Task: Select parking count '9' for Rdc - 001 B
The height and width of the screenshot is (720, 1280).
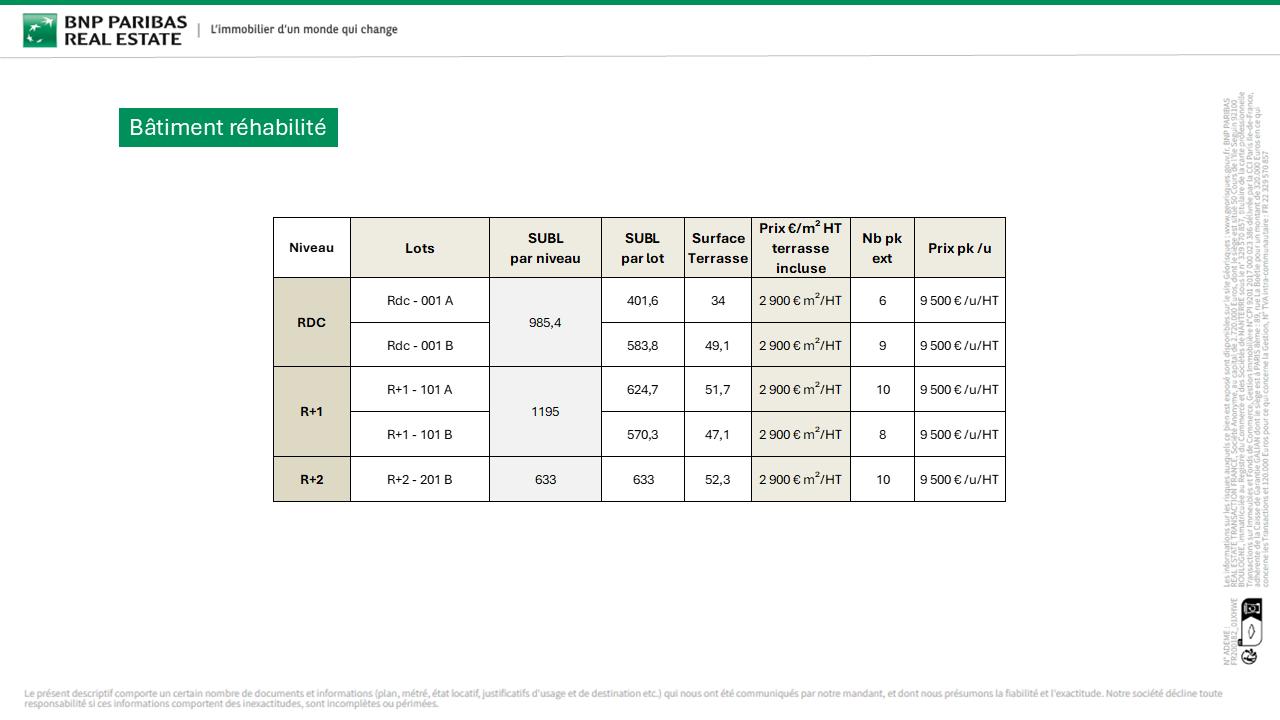Action: pyautogui.click(x=882, y=345)
